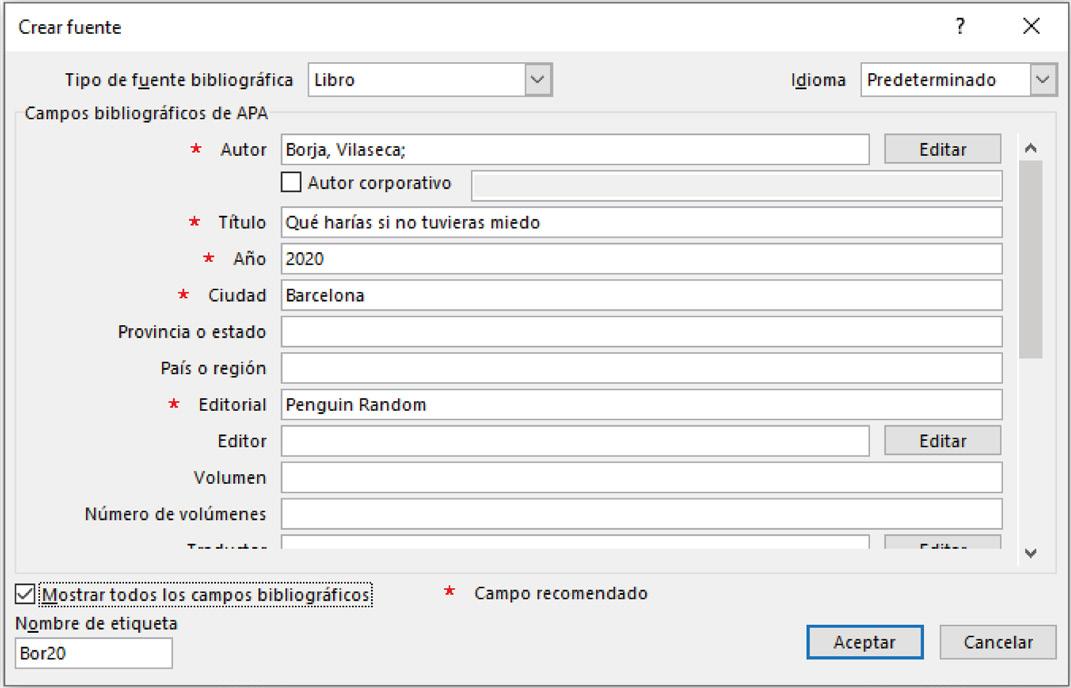This screenshot has width=1071, height=688.
Task: Click the scroll up arrow of field list
Action: coord(1031,148)
